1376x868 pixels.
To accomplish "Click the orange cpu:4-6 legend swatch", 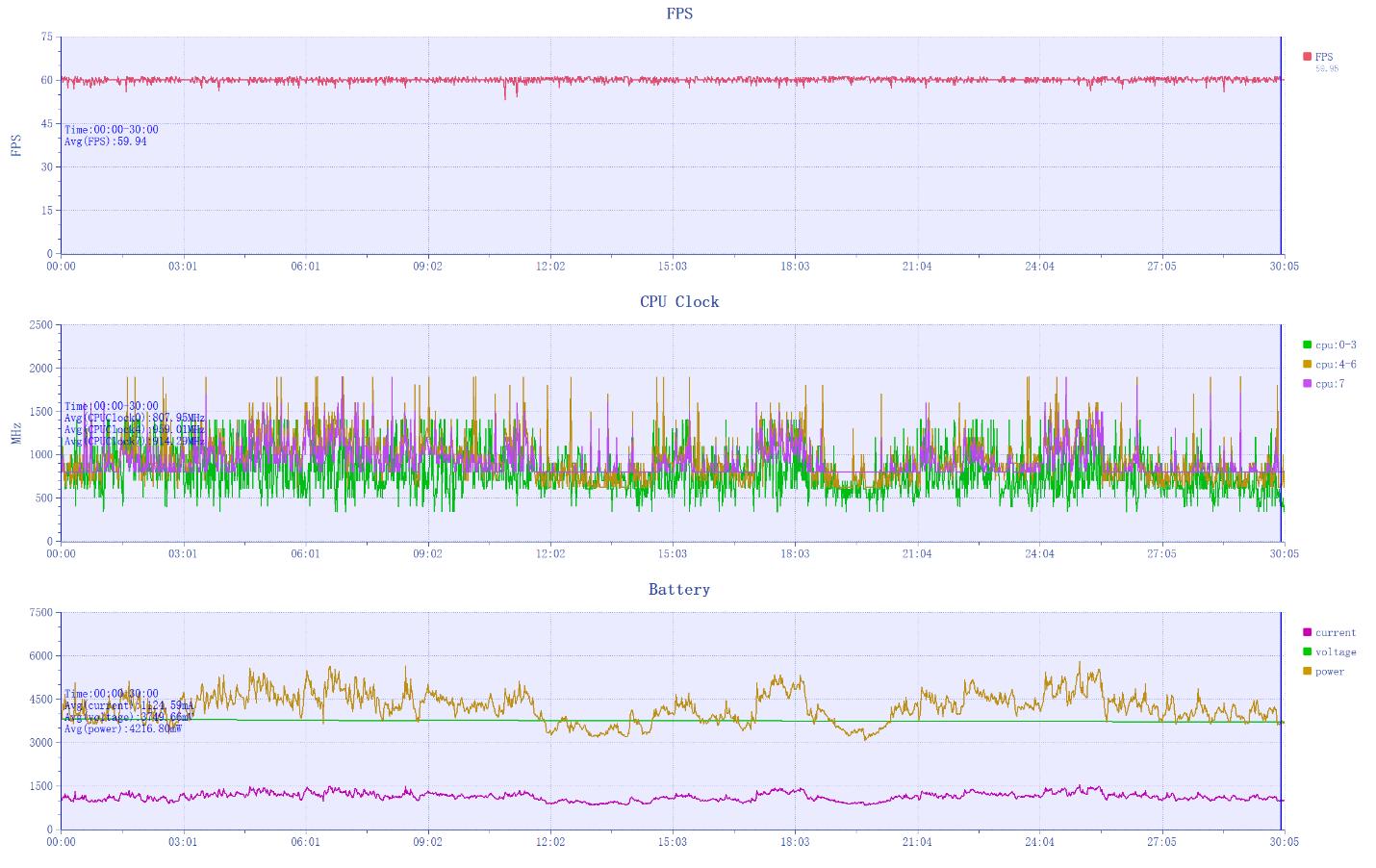I will tap(1307, 364).
